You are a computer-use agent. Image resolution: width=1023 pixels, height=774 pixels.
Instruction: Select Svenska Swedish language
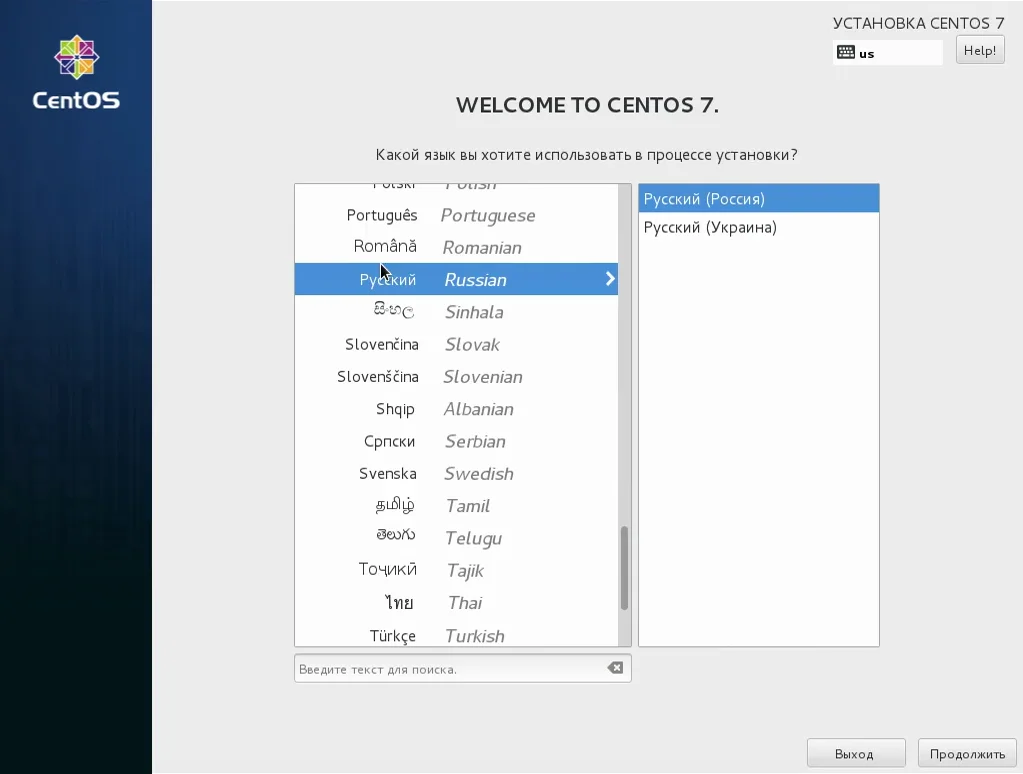click(x=456, y=473)
